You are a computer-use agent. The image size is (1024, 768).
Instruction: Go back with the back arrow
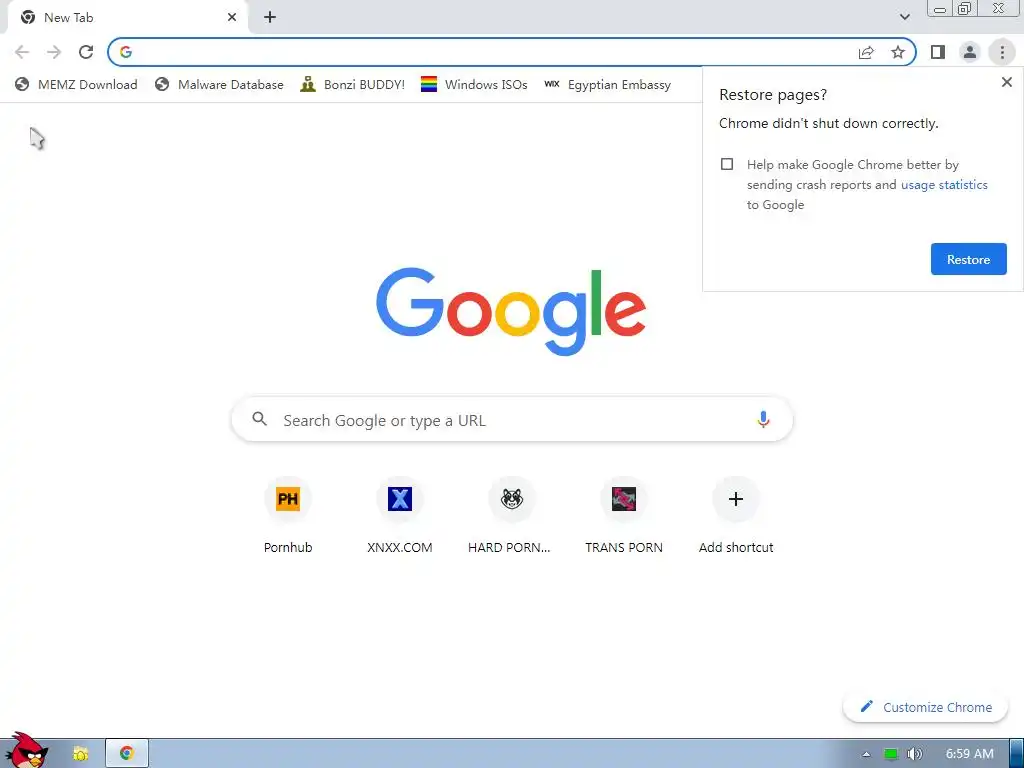(x=22, y=52)
